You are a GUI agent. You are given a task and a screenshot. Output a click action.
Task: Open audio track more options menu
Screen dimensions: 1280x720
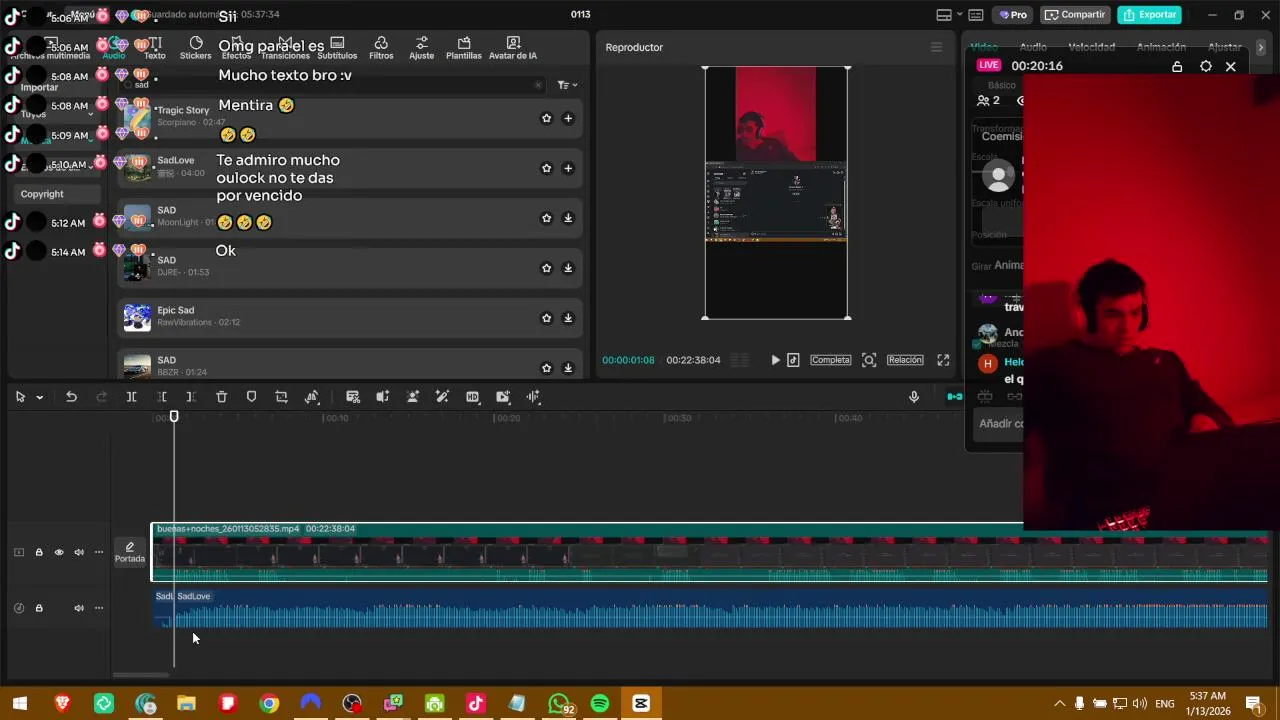click(x=98, y=608)
